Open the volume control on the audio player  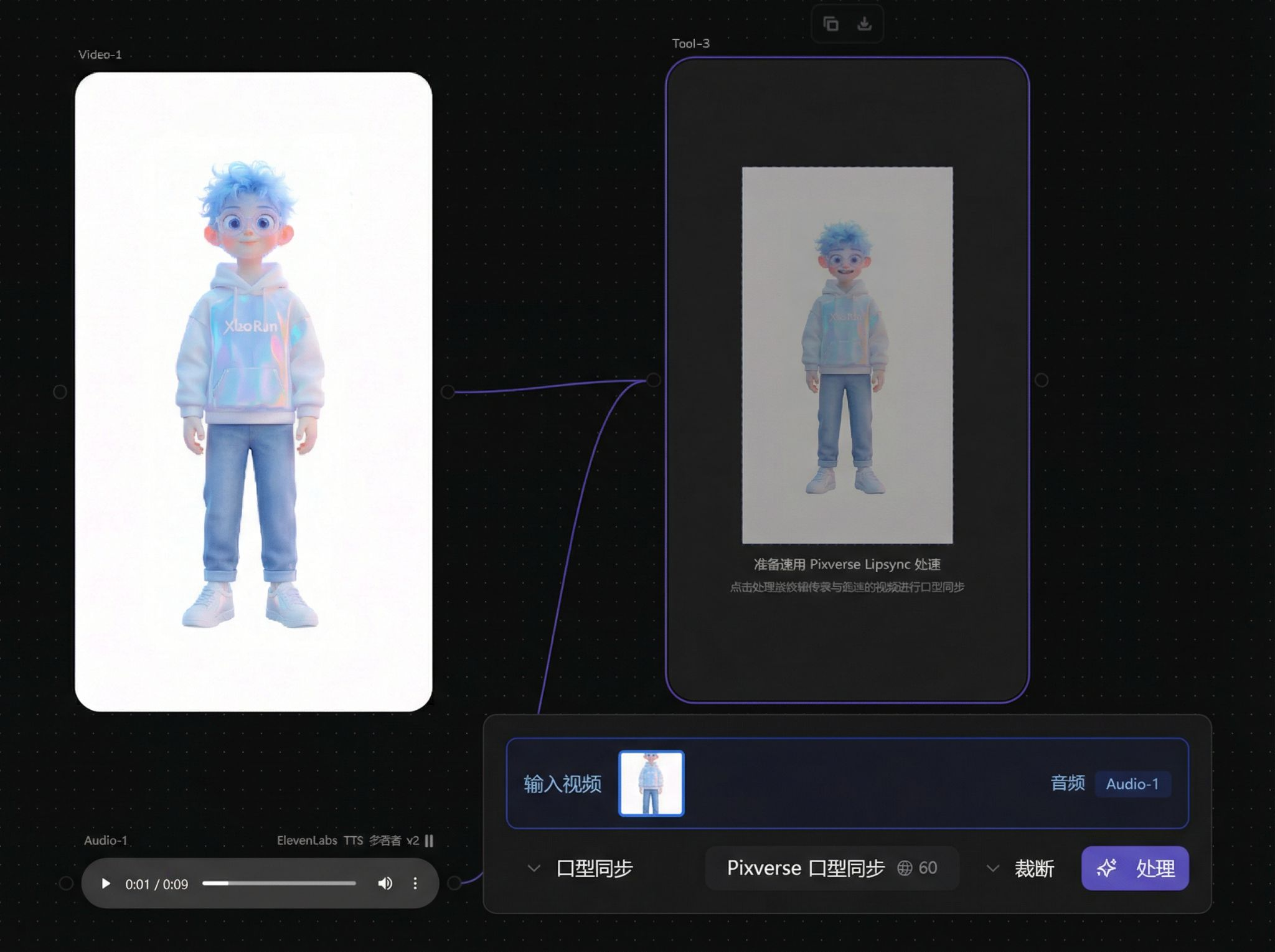point(384,884)
